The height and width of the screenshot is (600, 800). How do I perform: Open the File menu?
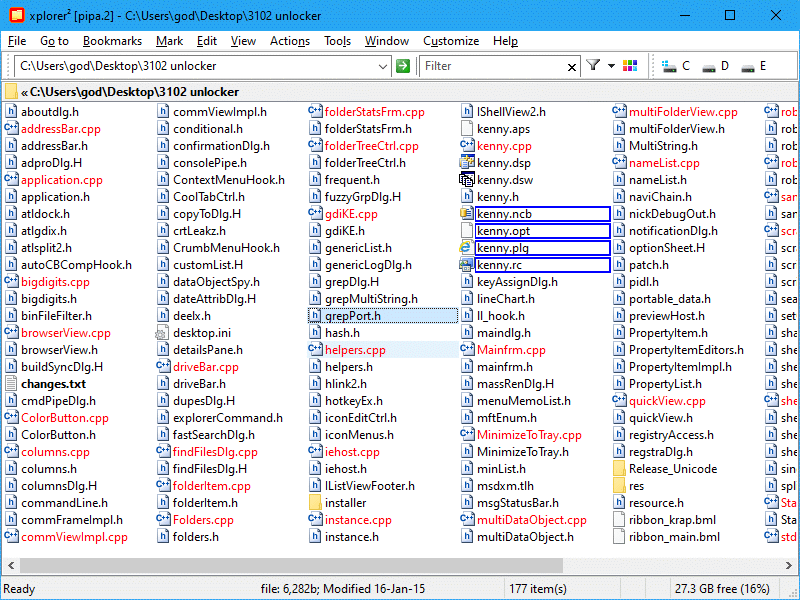[x=17, y=41]
